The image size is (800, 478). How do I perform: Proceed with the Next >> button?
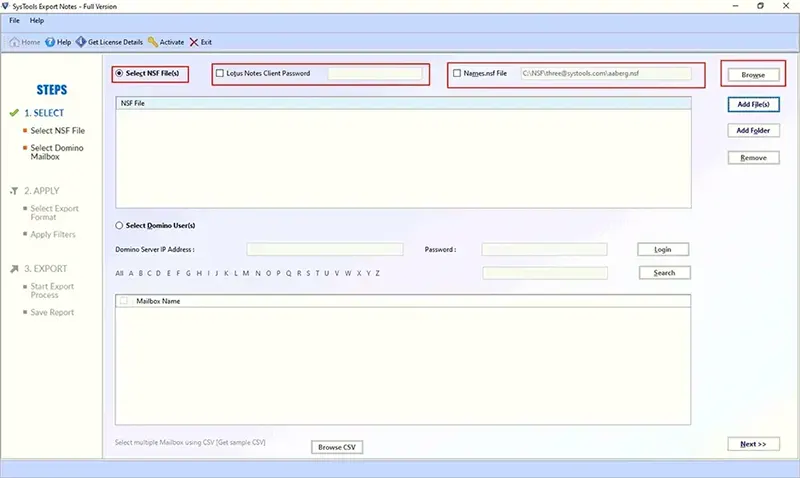click(753, 444)
